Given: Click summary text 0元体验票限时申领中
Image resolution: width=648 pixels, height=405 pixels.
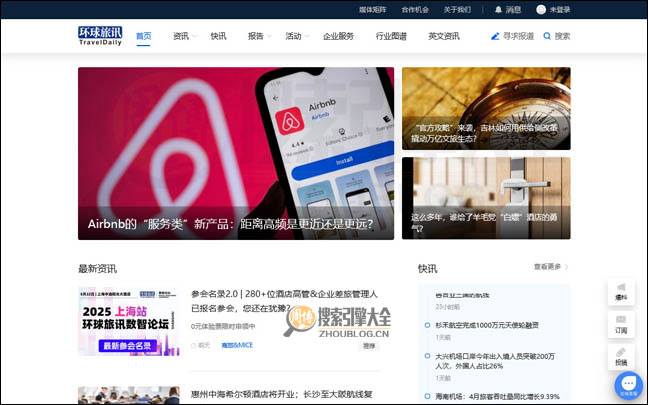Looking at the screenshot, I should tap(223, 326).
